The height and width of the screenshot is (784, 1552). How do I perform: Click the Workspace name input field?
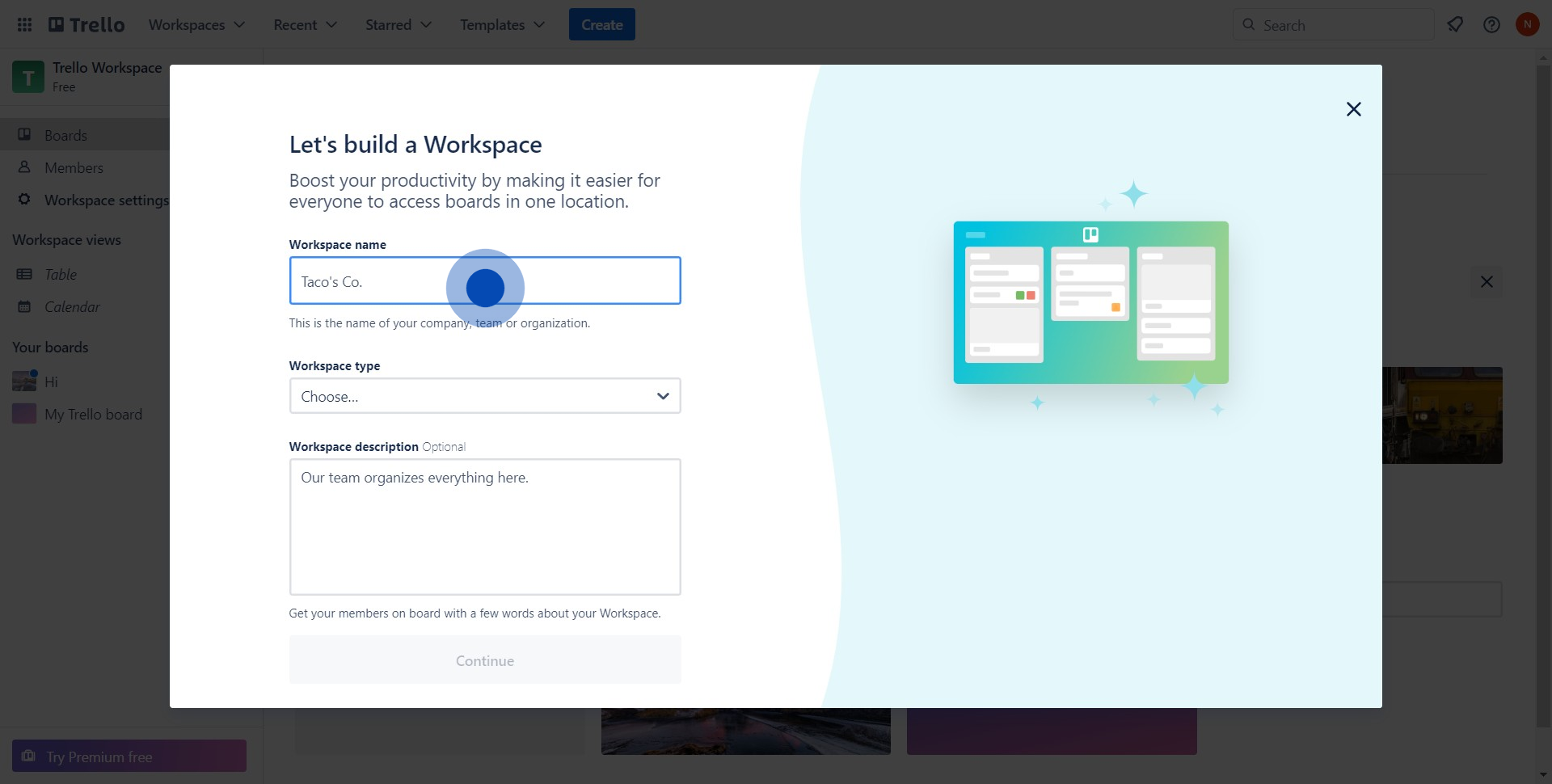(x=485, y=280)
